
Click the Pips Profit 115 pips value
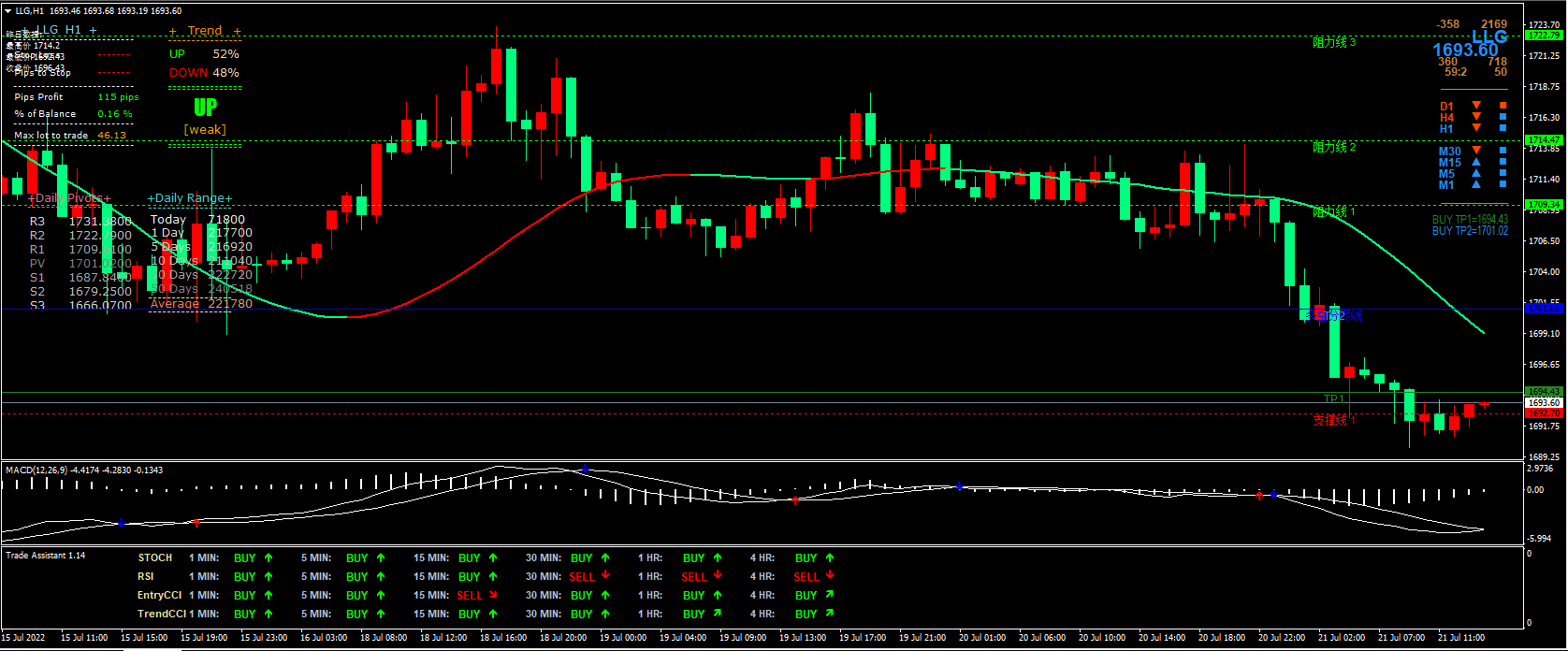[118, 97]
